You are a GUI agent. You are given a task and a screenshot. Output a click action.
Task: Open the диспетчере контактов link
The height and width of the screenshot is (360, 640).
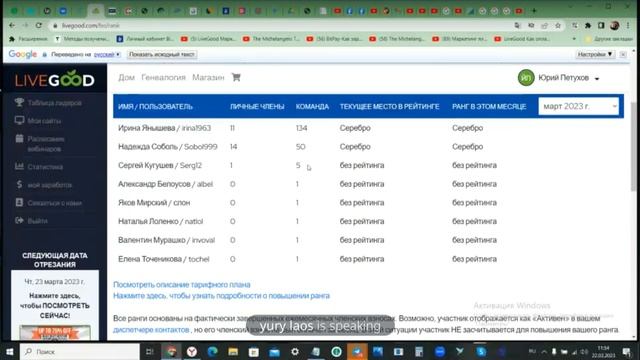click(x=151, y=329)
